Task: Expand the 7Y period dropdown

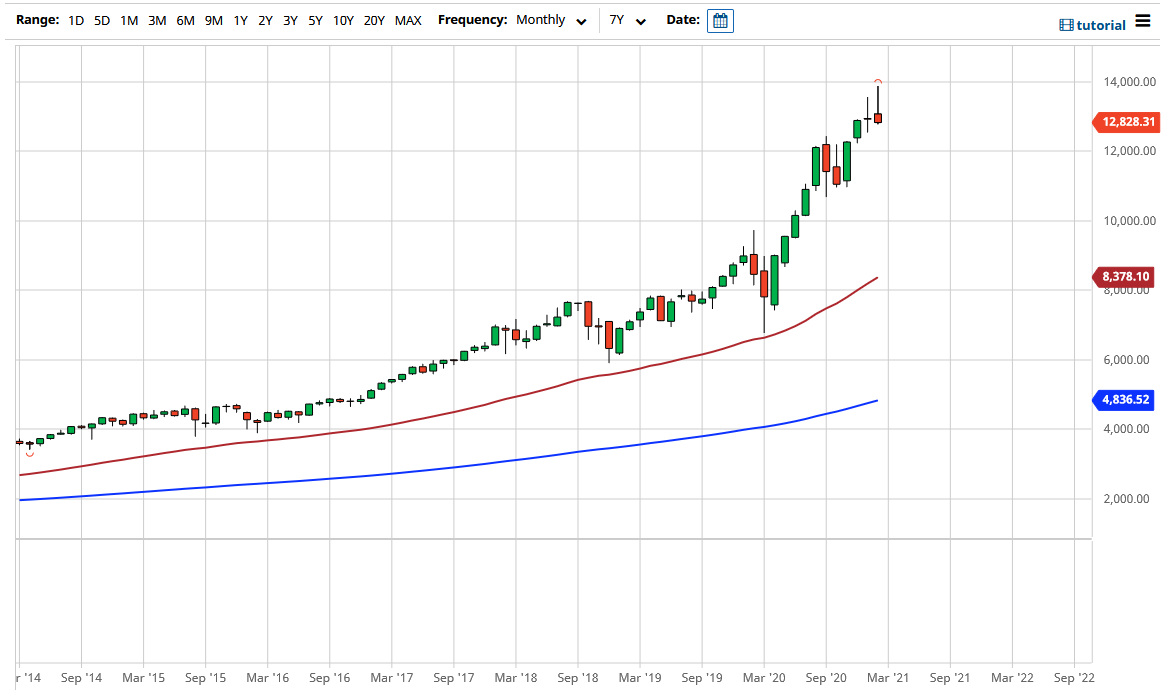Action: pyautogui.click(x=623, y=20)
